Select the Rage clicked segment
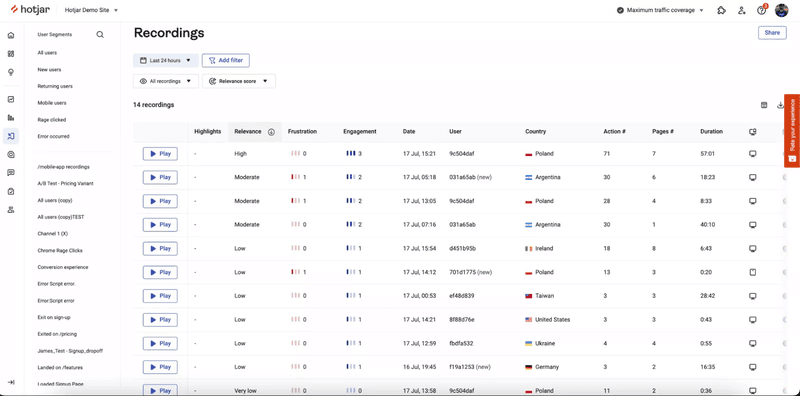This screenshot has height=396, width=800. click(52, 120)
